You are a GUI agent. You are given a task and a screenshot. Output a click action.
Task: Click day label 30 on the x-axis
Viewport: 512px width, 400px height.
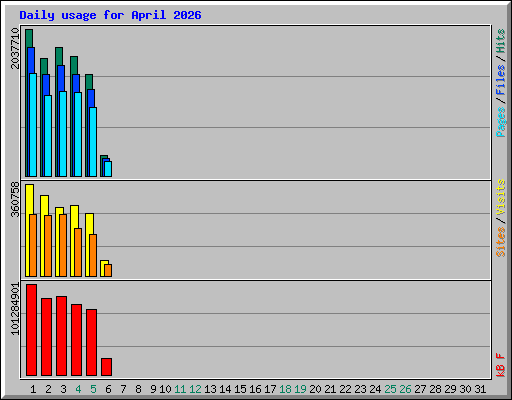coord(465,389)
